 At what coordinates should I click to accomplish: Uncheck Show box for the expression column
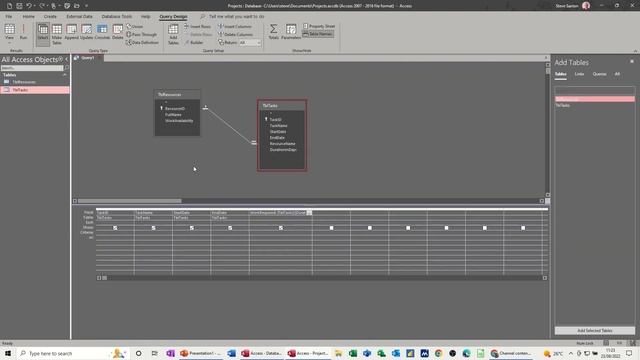(x=281, y=228)
